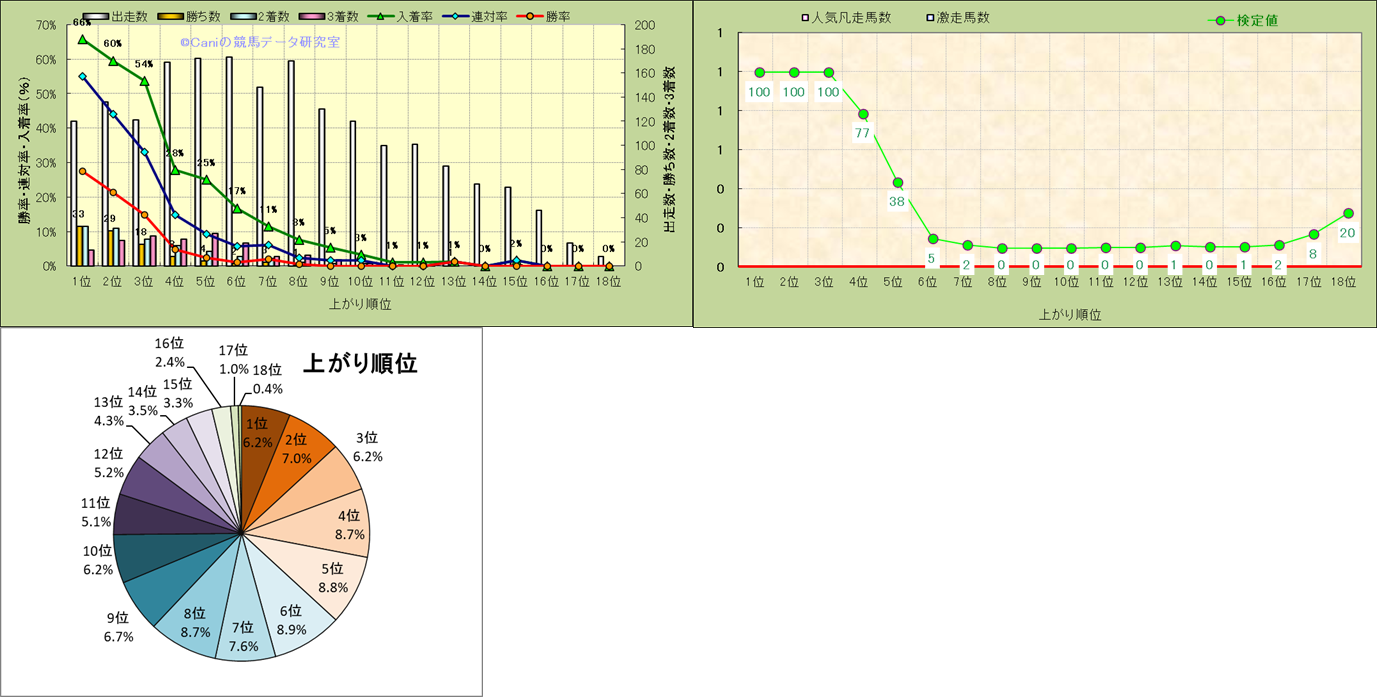Viewport: 1377px width, 697px height.
Task: Select the 18位 data point labeled 20
Action: tap(1348, 213)
